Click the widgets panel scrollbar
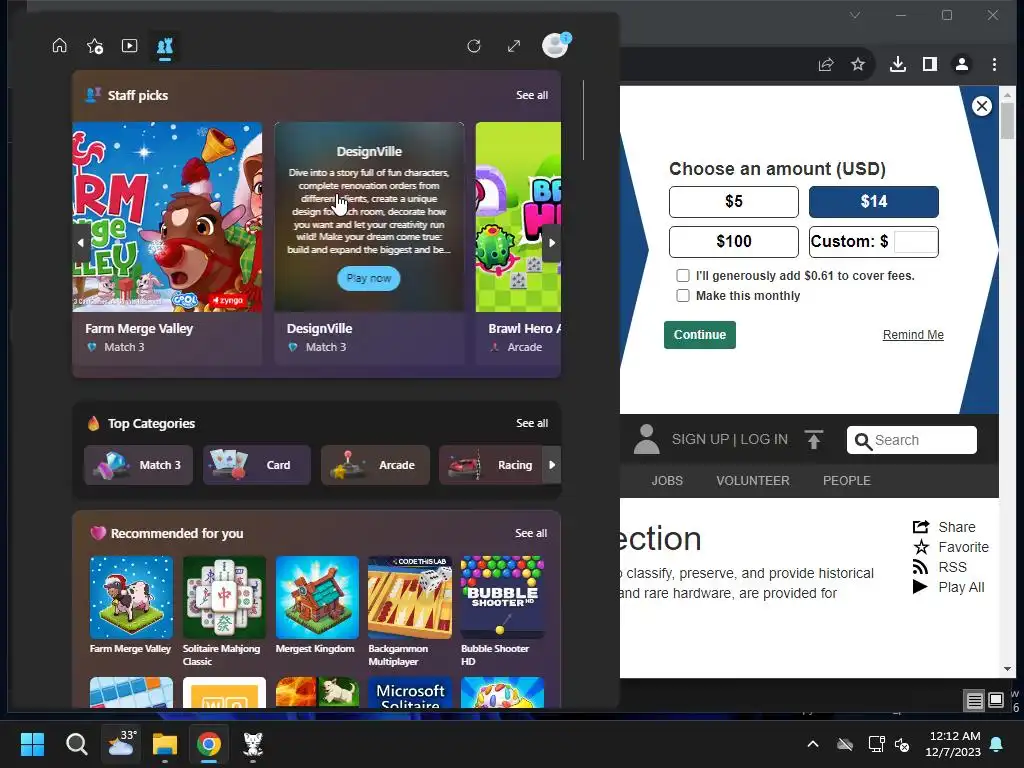Viewport: 1024px width, 768px height. coord(583,120)
